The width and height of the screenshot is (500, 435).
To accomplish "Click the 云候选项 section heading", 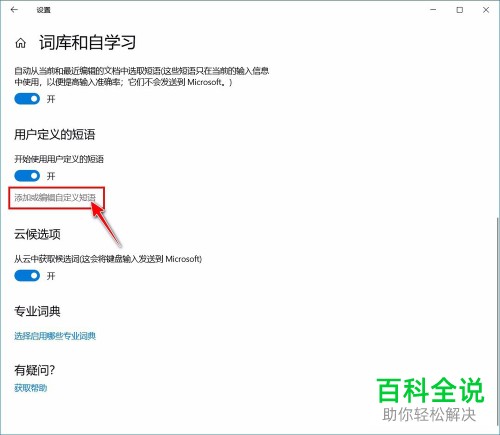I will [x=37, y=234].
